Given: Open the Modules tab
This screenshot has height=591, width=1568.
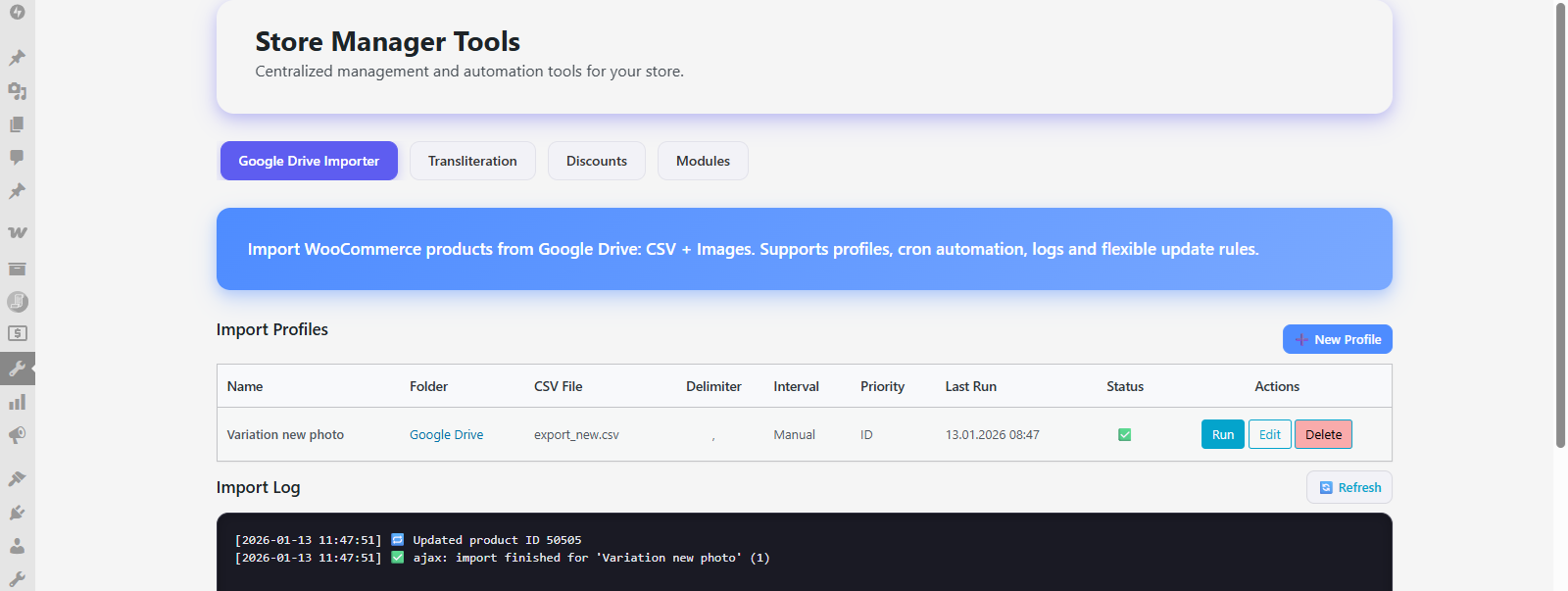Looking at the screenshot, I should [703, 161].
